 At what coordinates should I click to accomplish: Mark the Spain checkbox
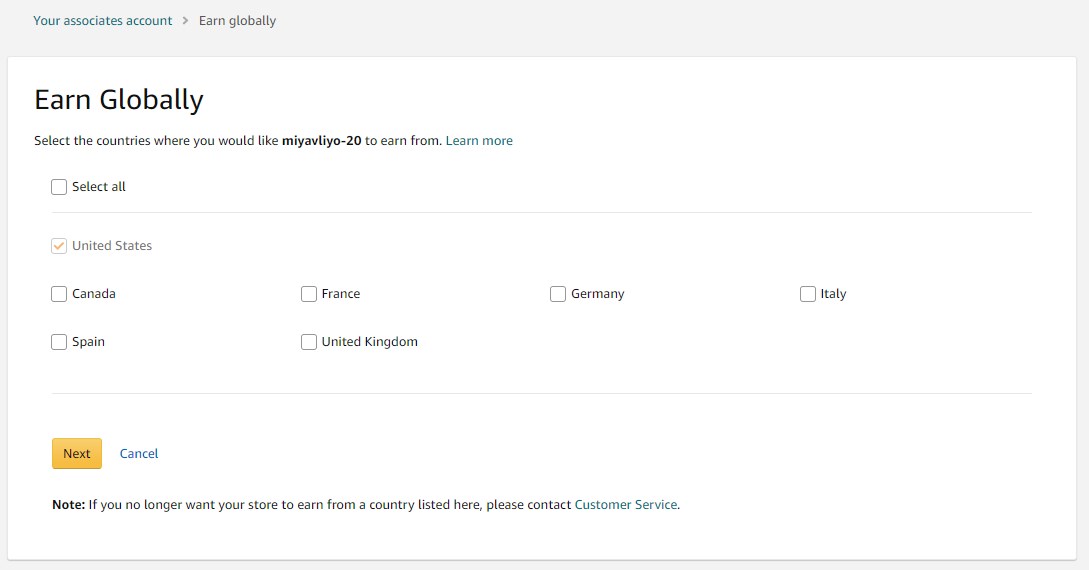pyautogui.click(x=59, y=342)
